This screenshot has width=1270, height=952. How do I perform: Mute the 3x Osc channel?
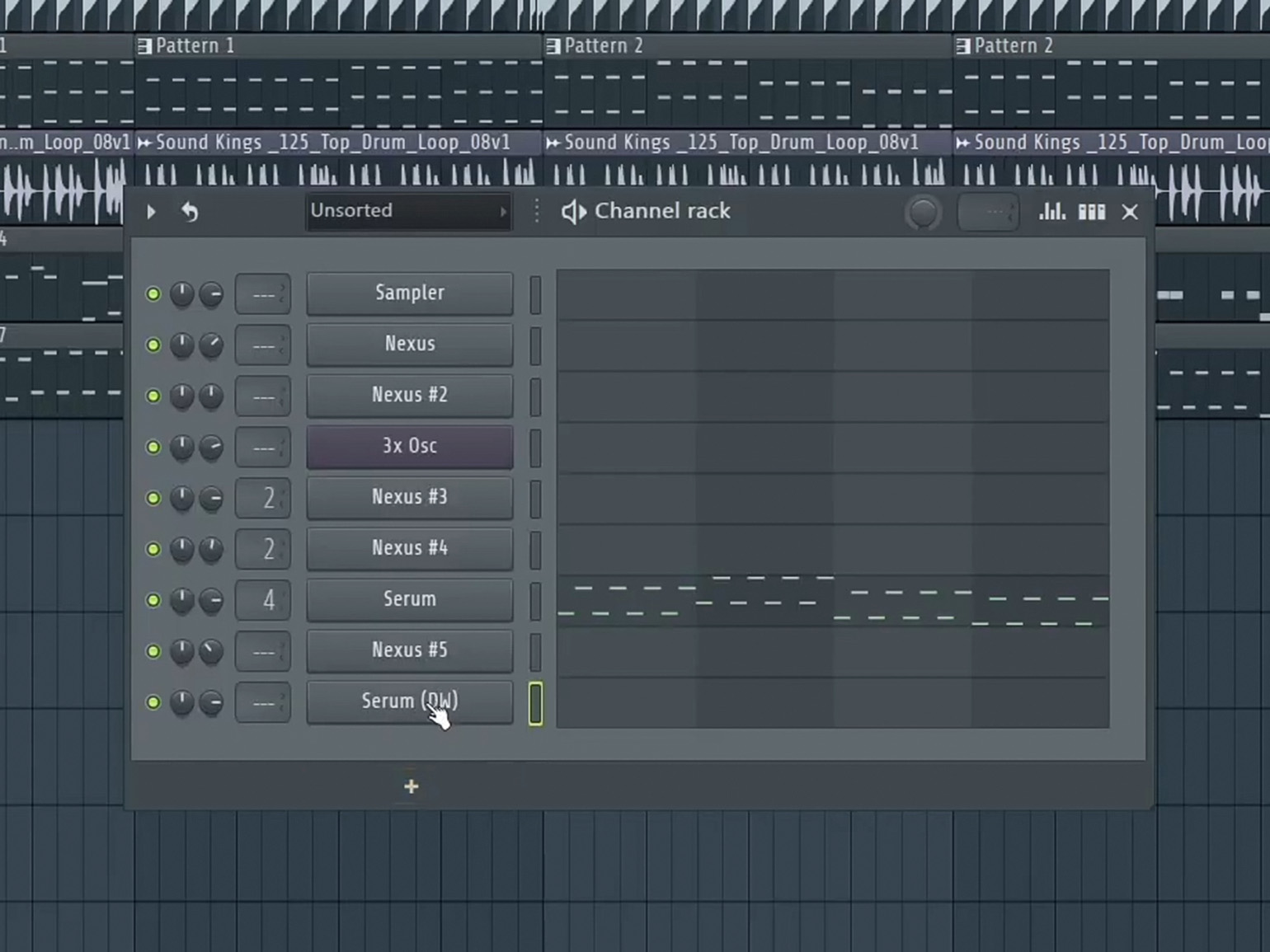coord(153,448)
